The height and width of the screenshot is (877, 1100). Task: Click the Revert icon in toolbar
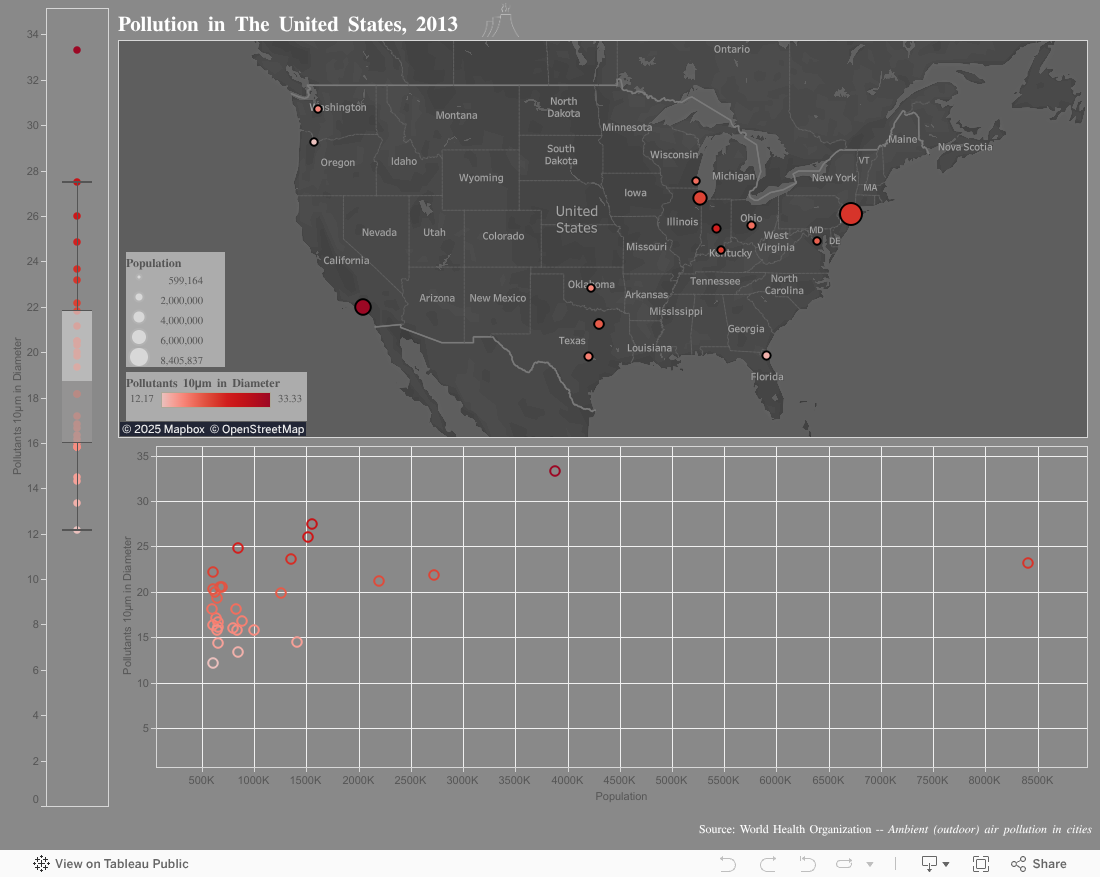coord(807,864)
